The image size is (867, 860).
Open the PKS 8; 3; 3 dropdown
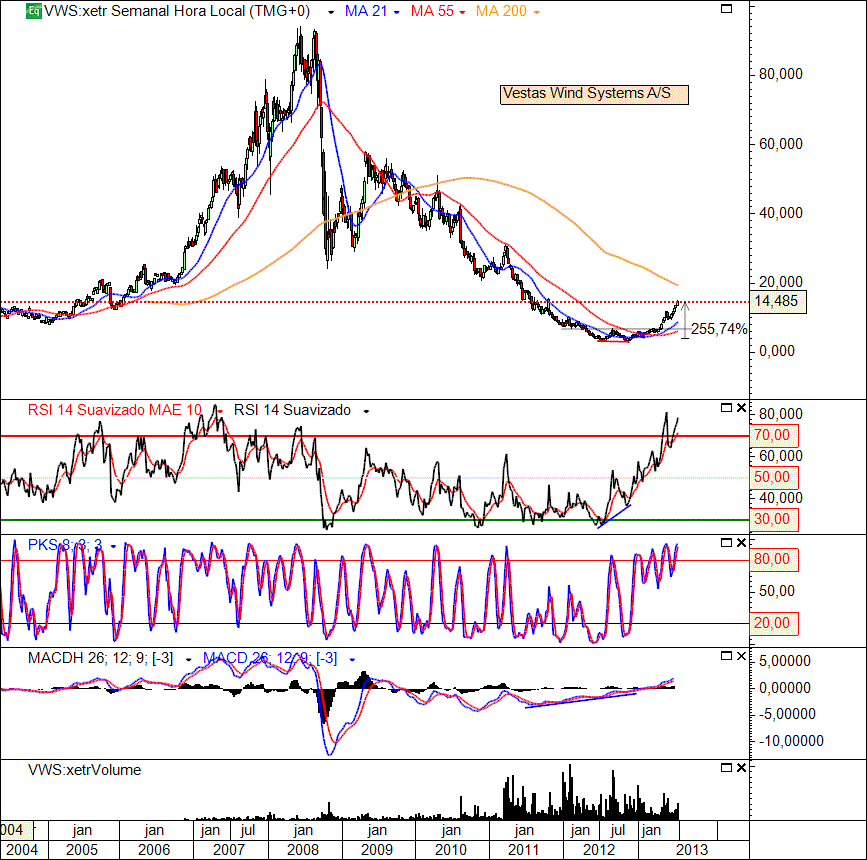(113, 546)
